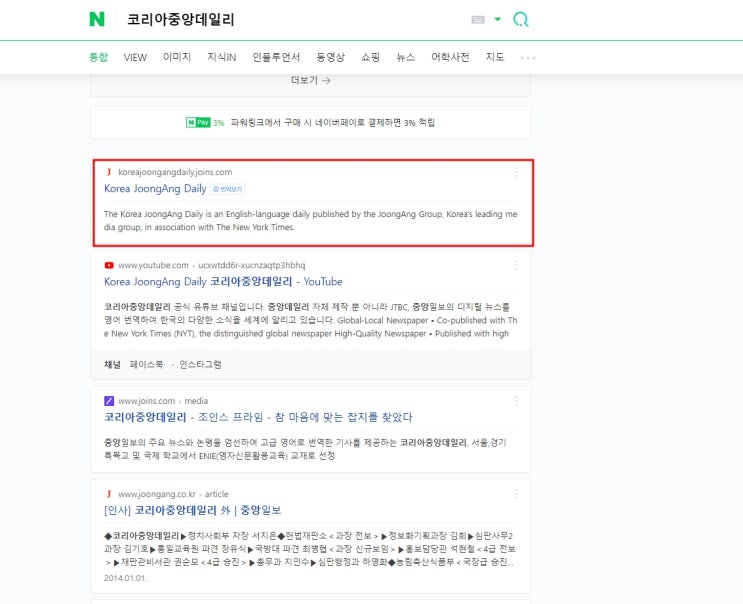
Task: Open the Korea JoongAng Daily title link
Action: pyautogui.click(x=155, y=189)
